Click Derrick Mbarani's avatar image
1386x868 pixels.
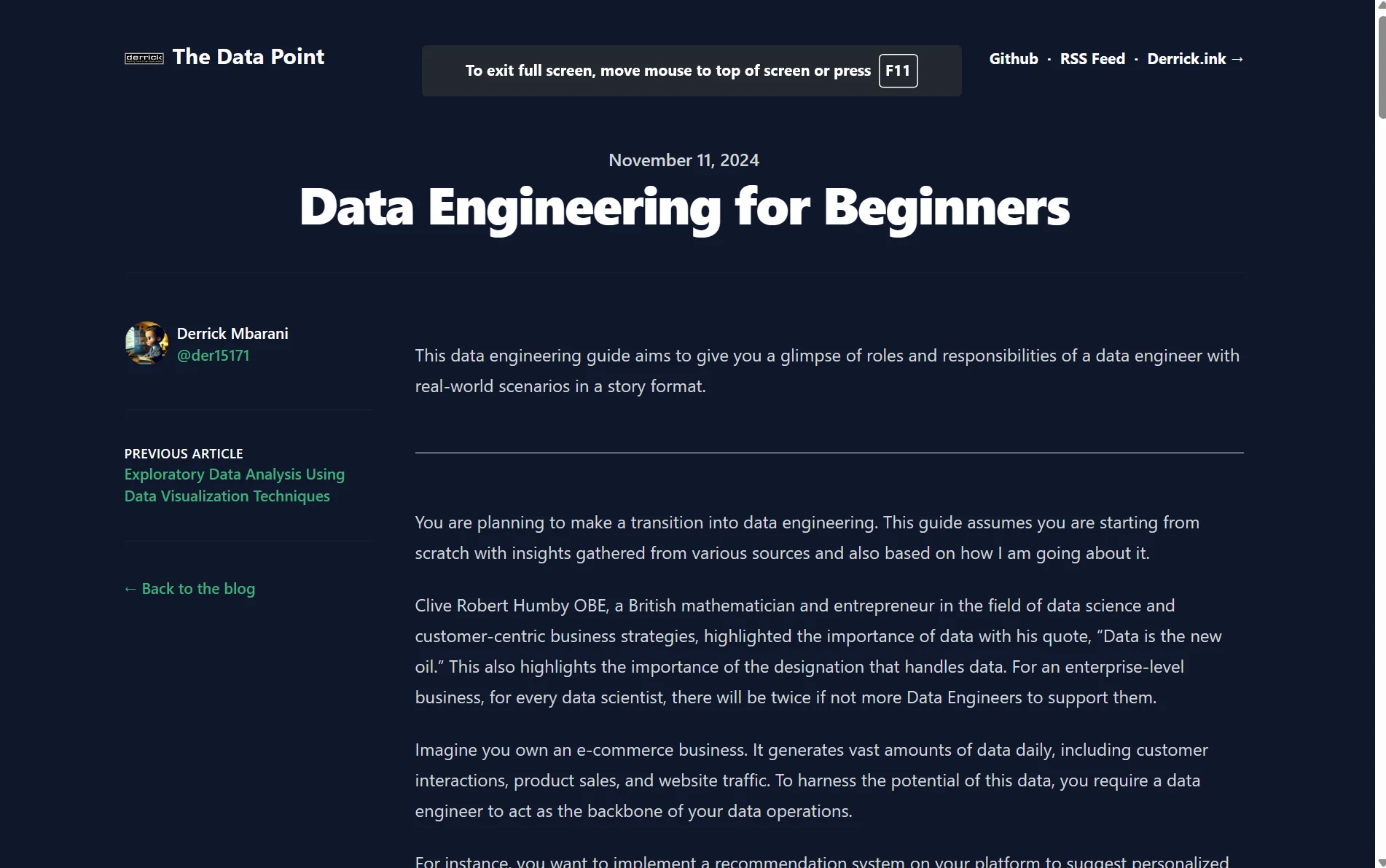point(146,343)
